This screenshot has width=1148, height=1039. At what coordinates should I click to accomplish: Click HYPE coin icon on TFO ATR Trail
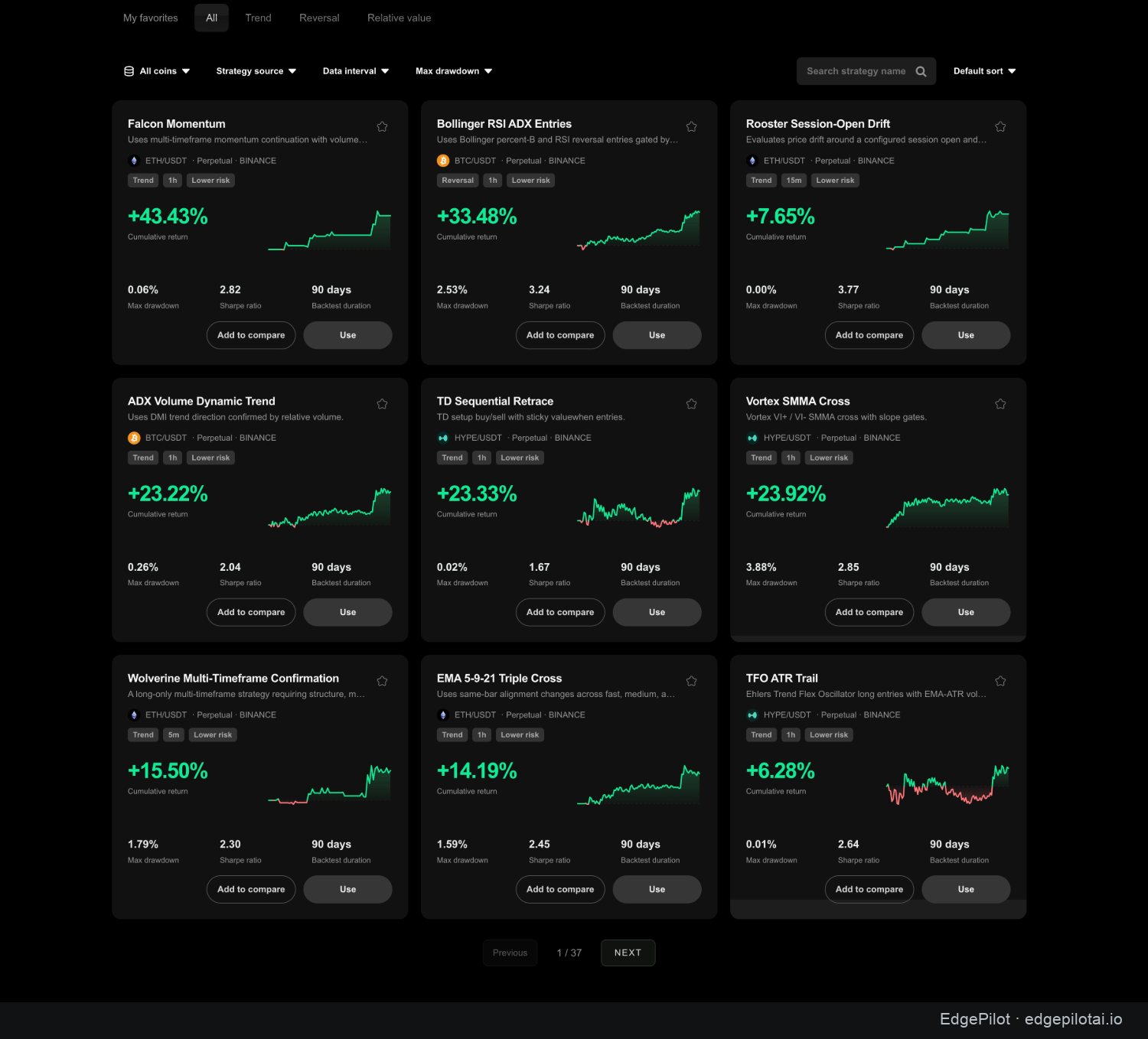pos(752,715)
